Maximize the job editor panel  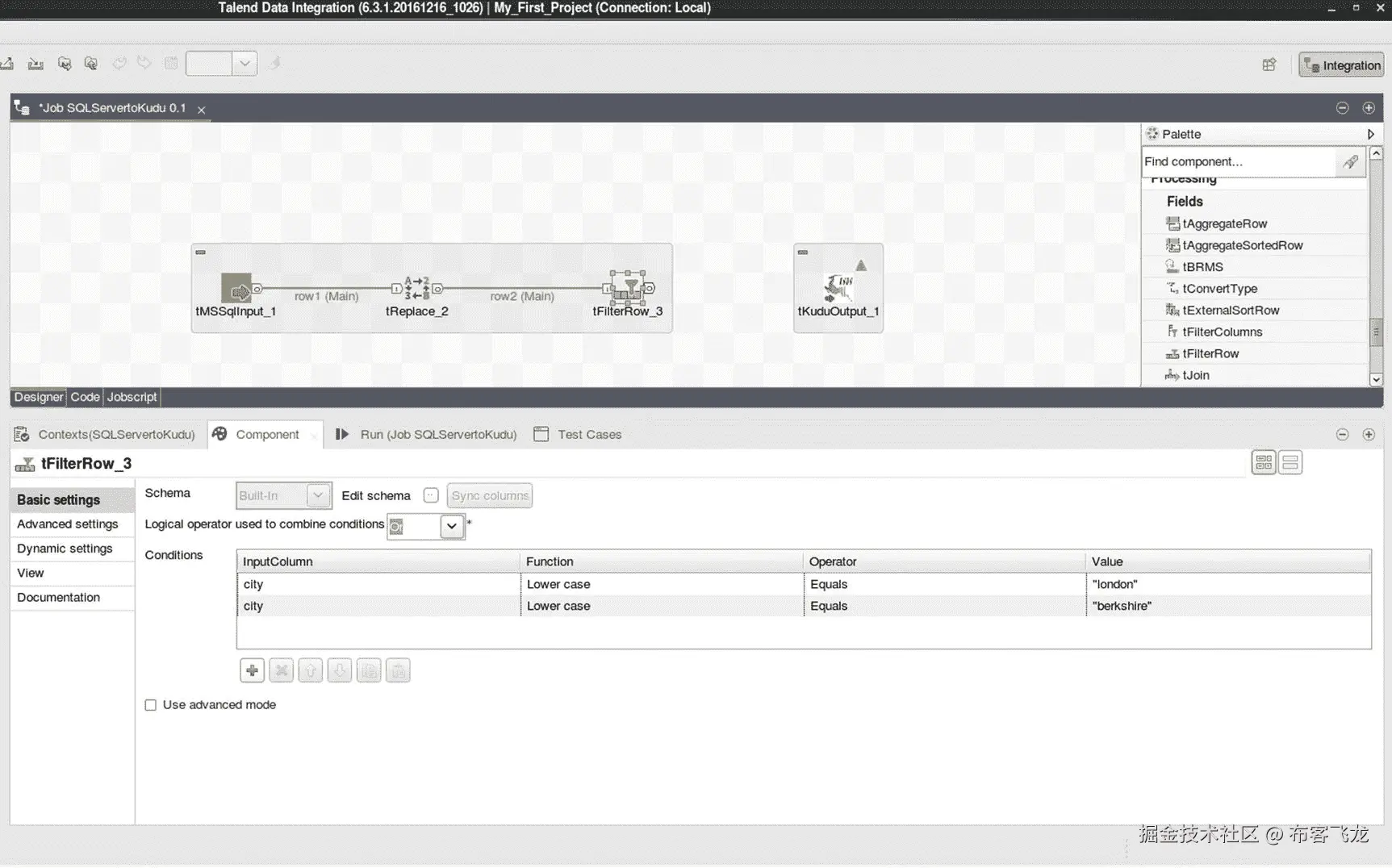point(1369,108)
